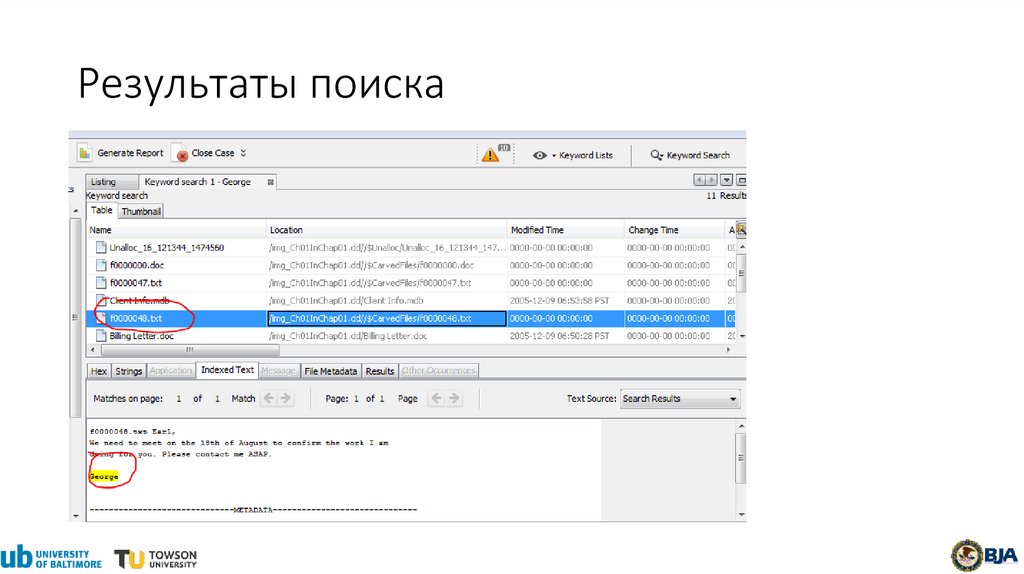The image size is (1024, 574).
Task: Go to the previous page arrow
Action: (437, 398)
